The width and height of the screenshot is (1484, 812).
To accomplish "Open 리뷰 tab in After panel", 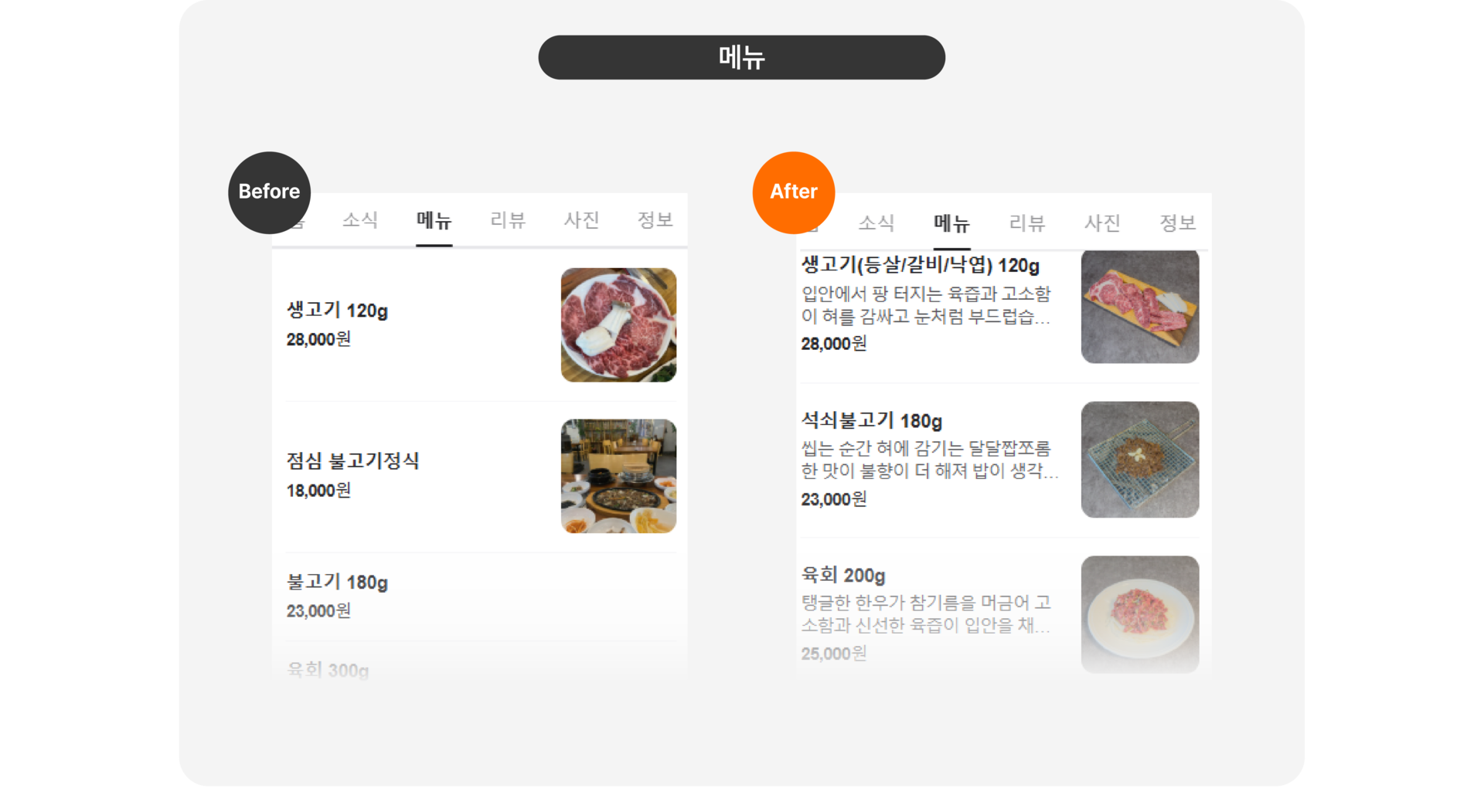I will [1027, 223].
